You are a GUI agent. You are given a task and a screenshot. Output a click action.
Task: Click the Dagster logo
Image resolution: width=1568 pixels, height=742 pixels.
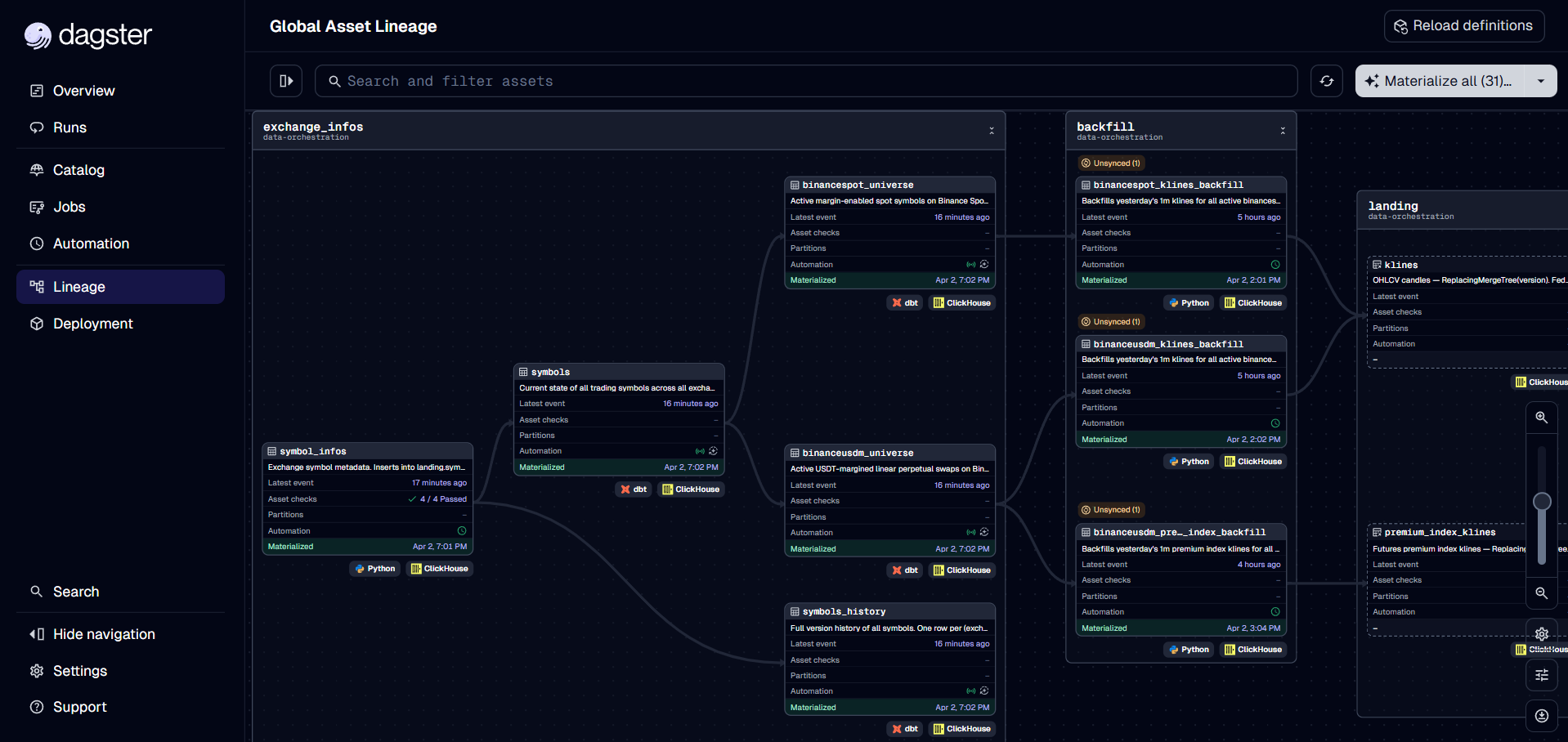click(88, 35)
